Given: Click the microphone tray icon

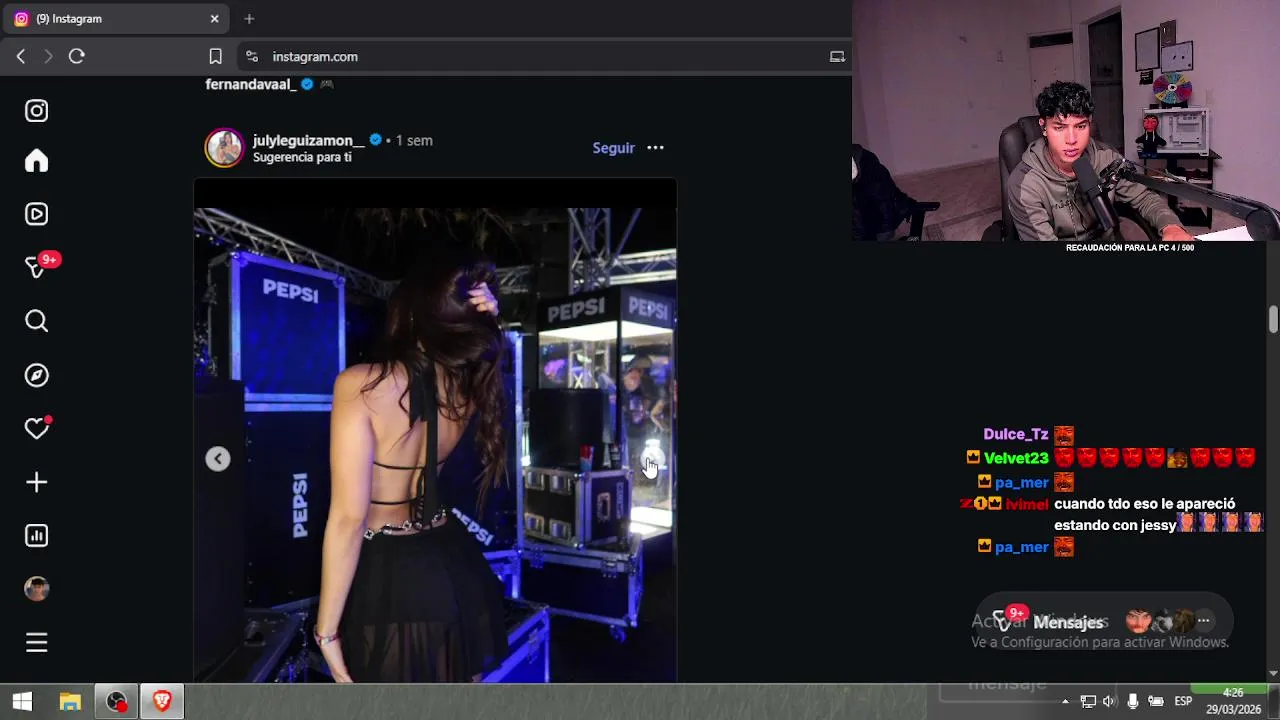Looking at the screenshot, I should (1132, 702).
